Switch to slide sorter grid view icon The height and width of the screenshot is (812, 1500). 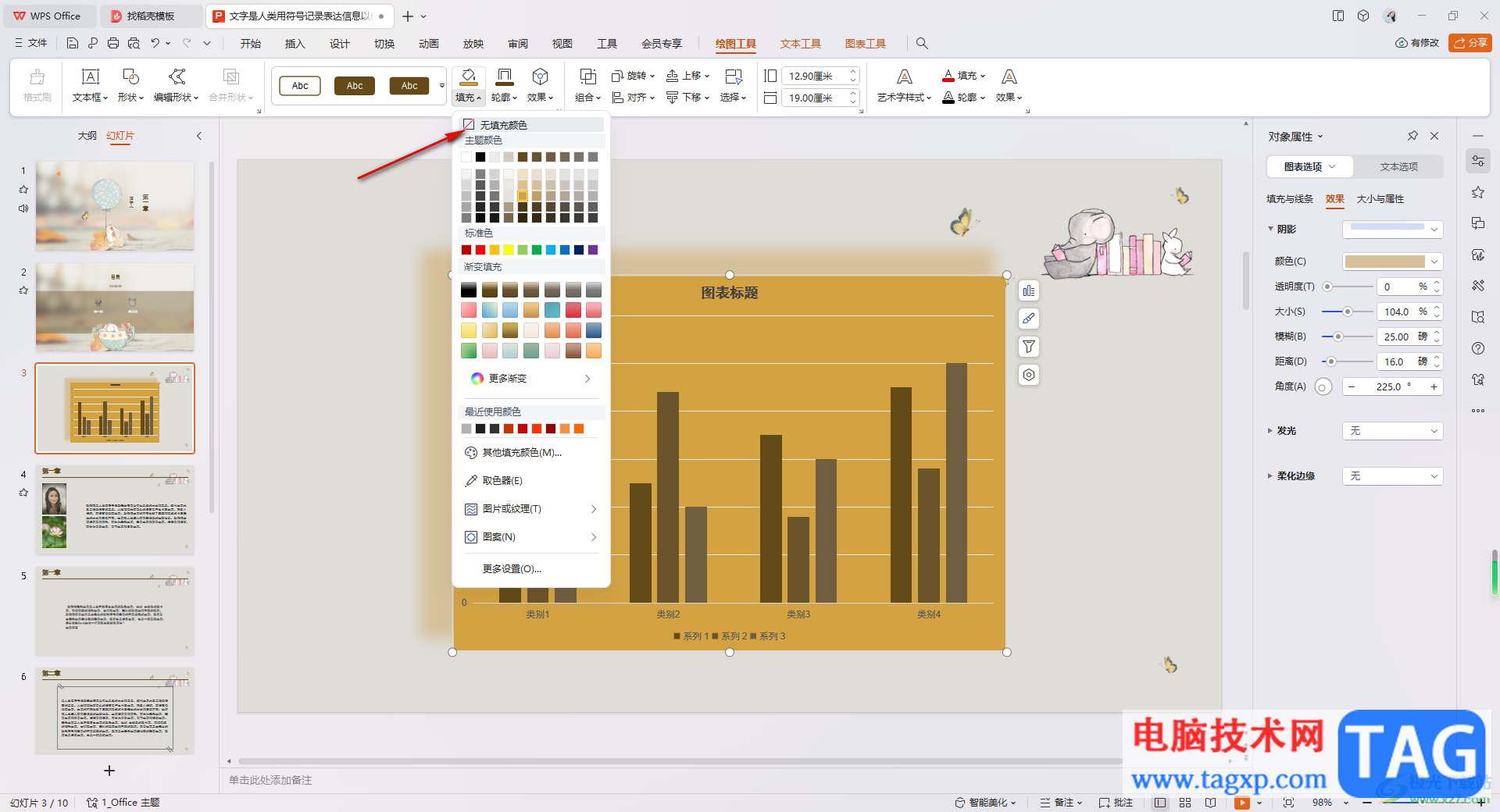click(1185, 803)
